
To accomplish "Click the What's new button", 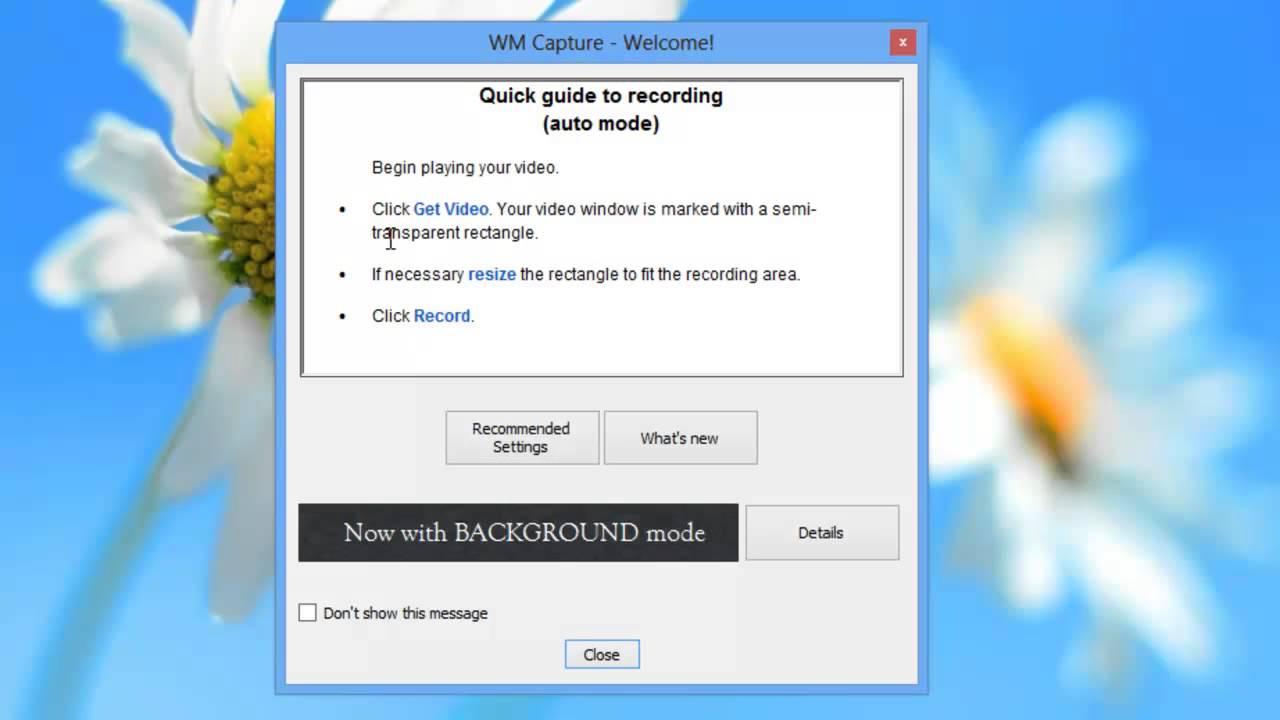I will pos(680,438).
